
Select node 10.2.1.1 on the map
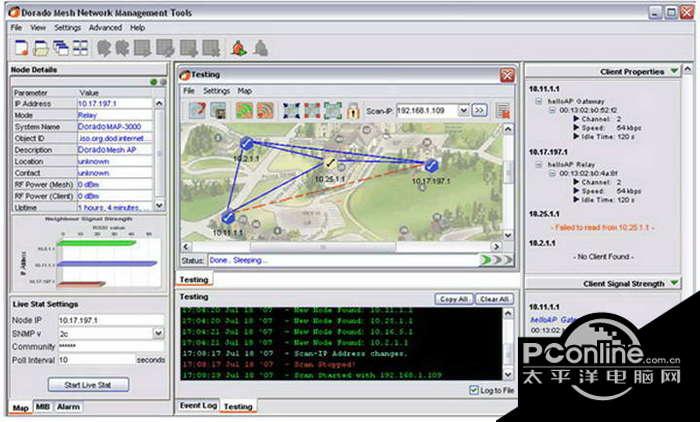[x=246, y=144]
